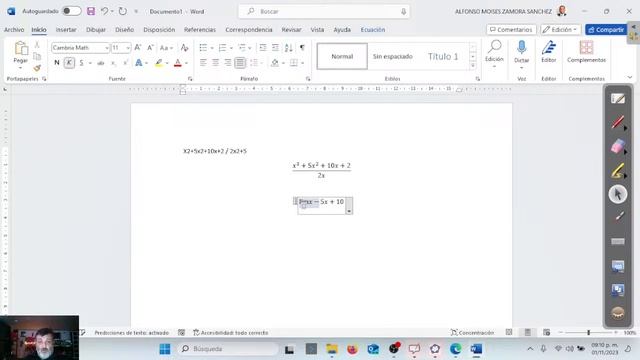
Task: Open the equation options dropdown arrow
Action: pyautogui.click(x=349, y=211)
